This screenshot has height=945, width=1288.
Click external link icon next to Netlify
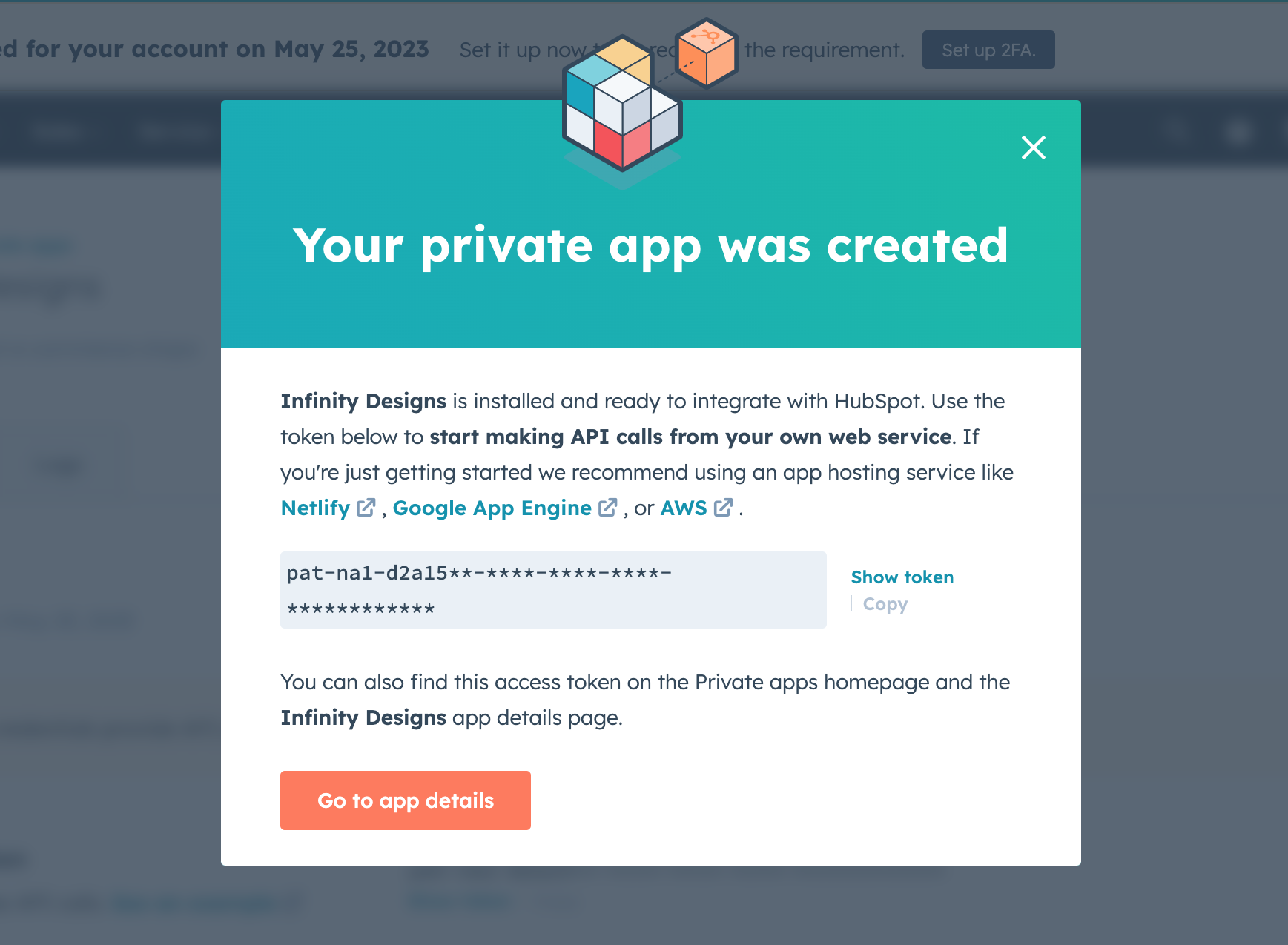(x=366, y=508)
